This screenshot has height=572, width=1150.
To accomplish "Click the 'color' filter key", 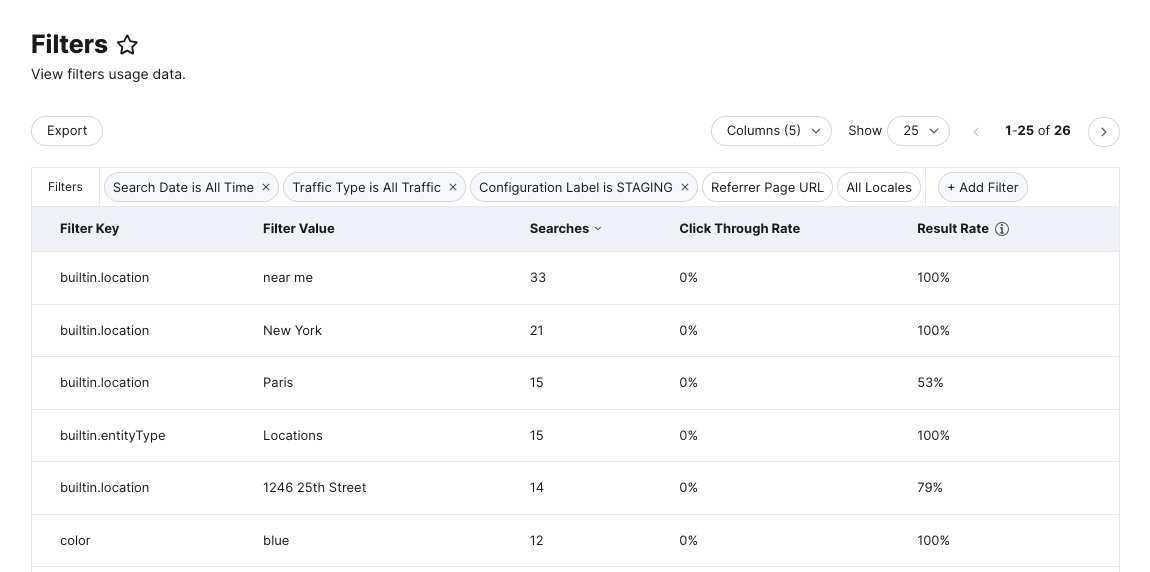I will tap(75, 540).
